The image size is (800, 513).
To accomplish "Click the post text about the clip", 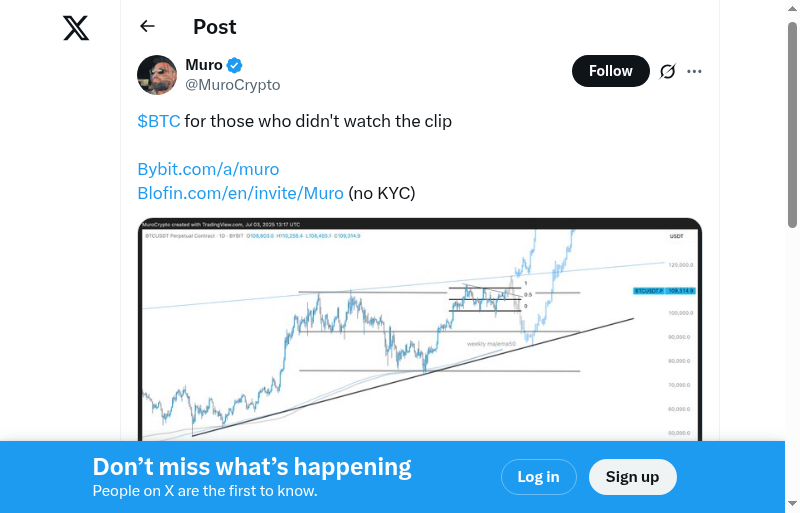I will click(318, 121).
